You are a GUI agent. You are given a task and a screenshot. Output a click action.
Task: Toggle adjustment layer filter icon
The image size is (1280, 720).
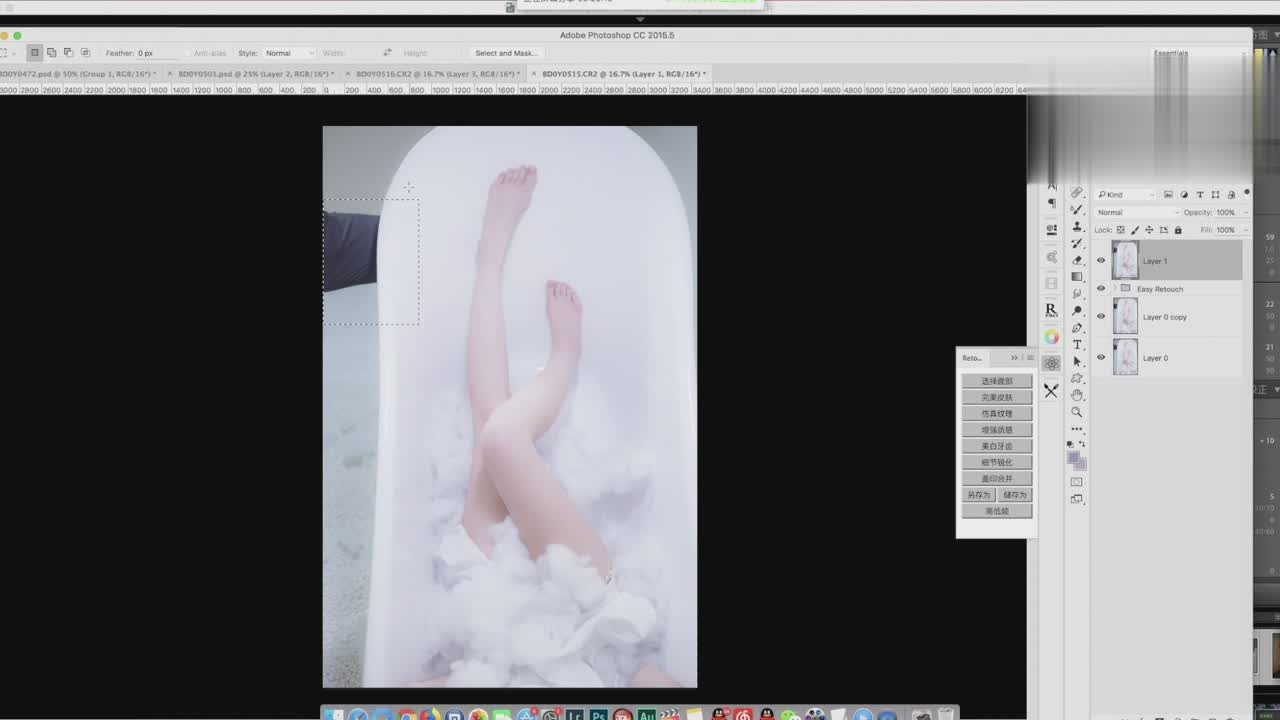(x=1184, y=195)
